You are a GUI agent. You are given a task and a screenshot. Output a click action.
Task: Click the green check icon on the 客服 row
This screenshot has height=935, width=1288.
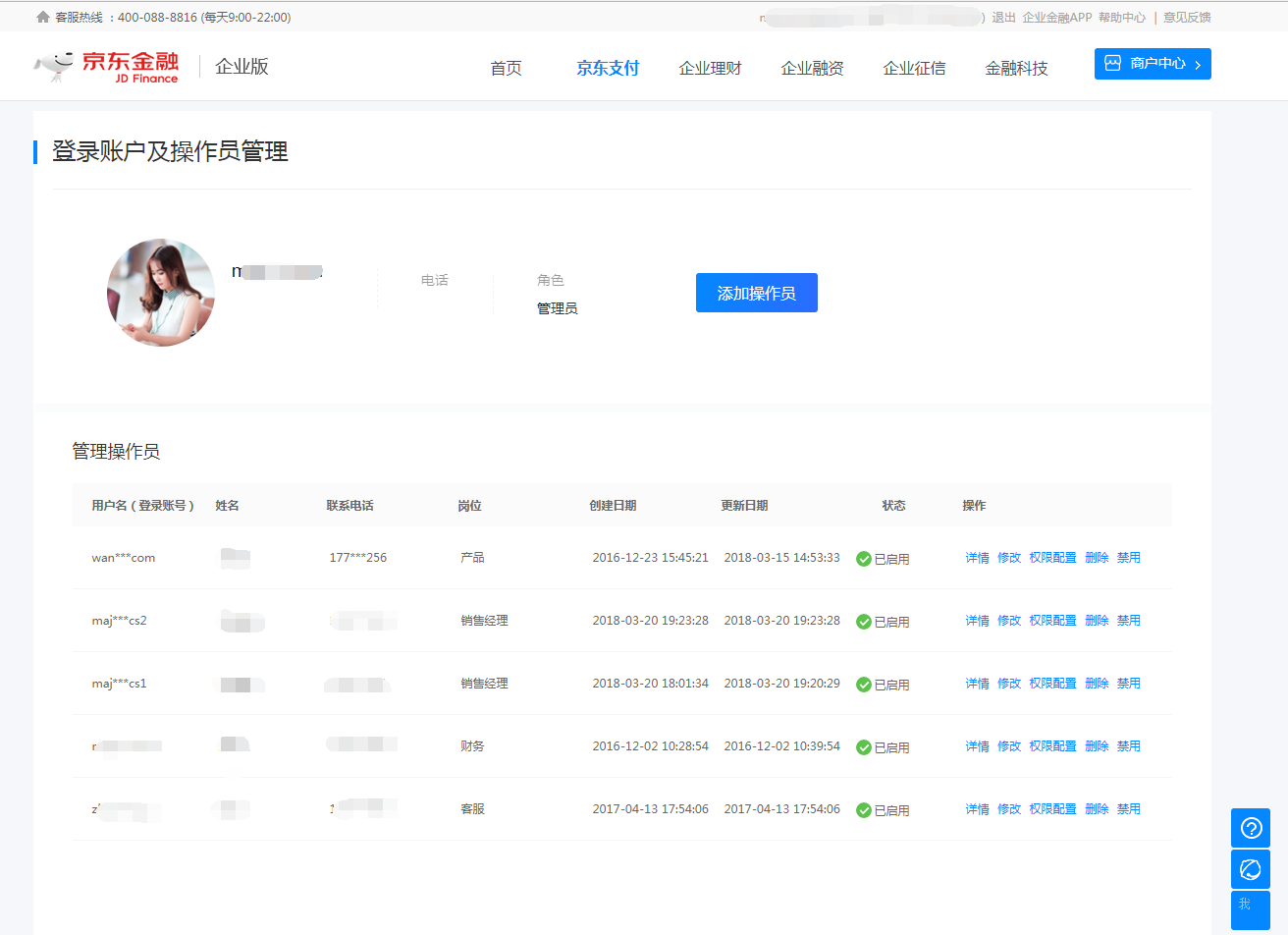click(864, 808)
